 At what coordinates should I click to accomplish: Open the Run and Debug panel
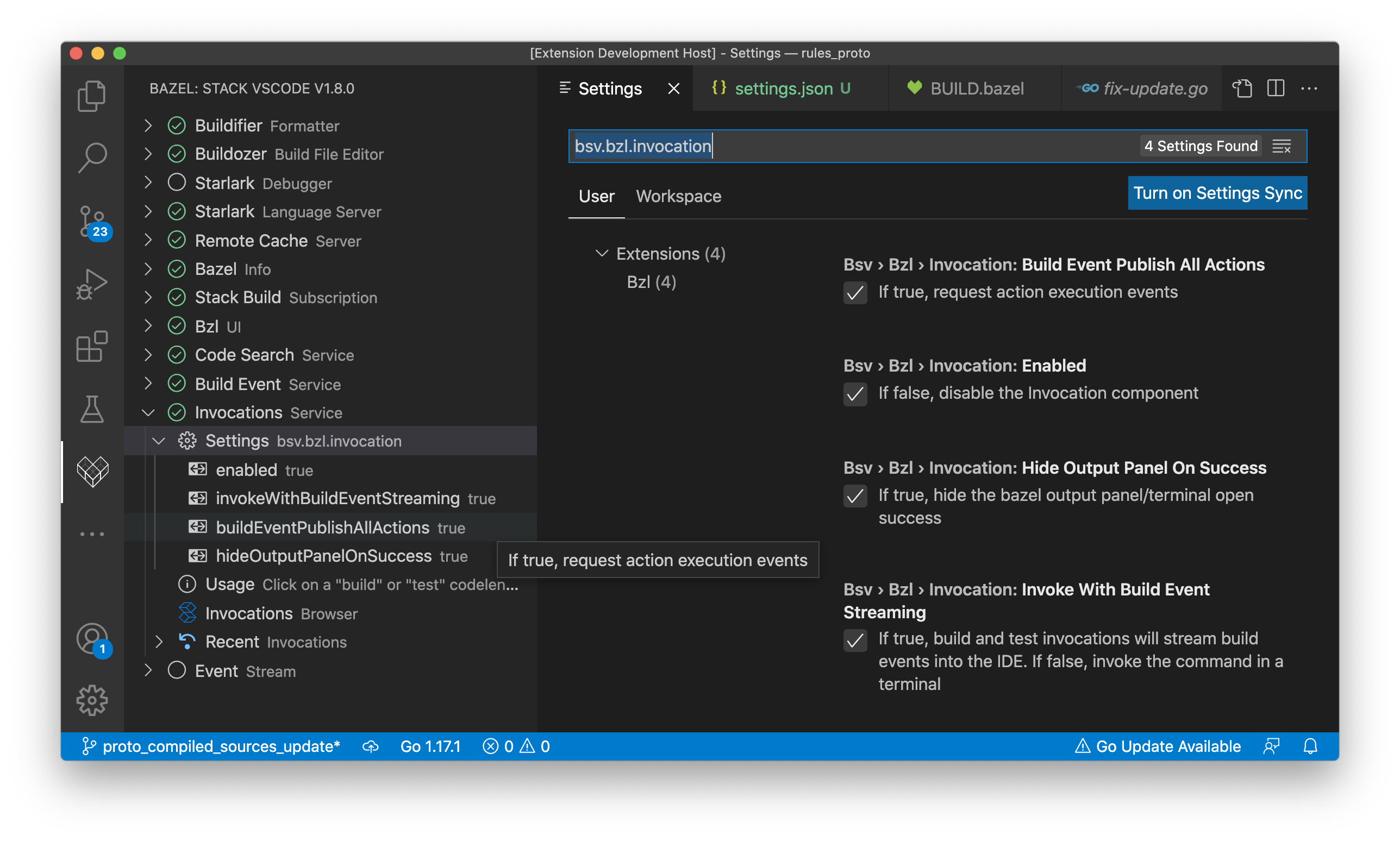(x=91, y=284)
